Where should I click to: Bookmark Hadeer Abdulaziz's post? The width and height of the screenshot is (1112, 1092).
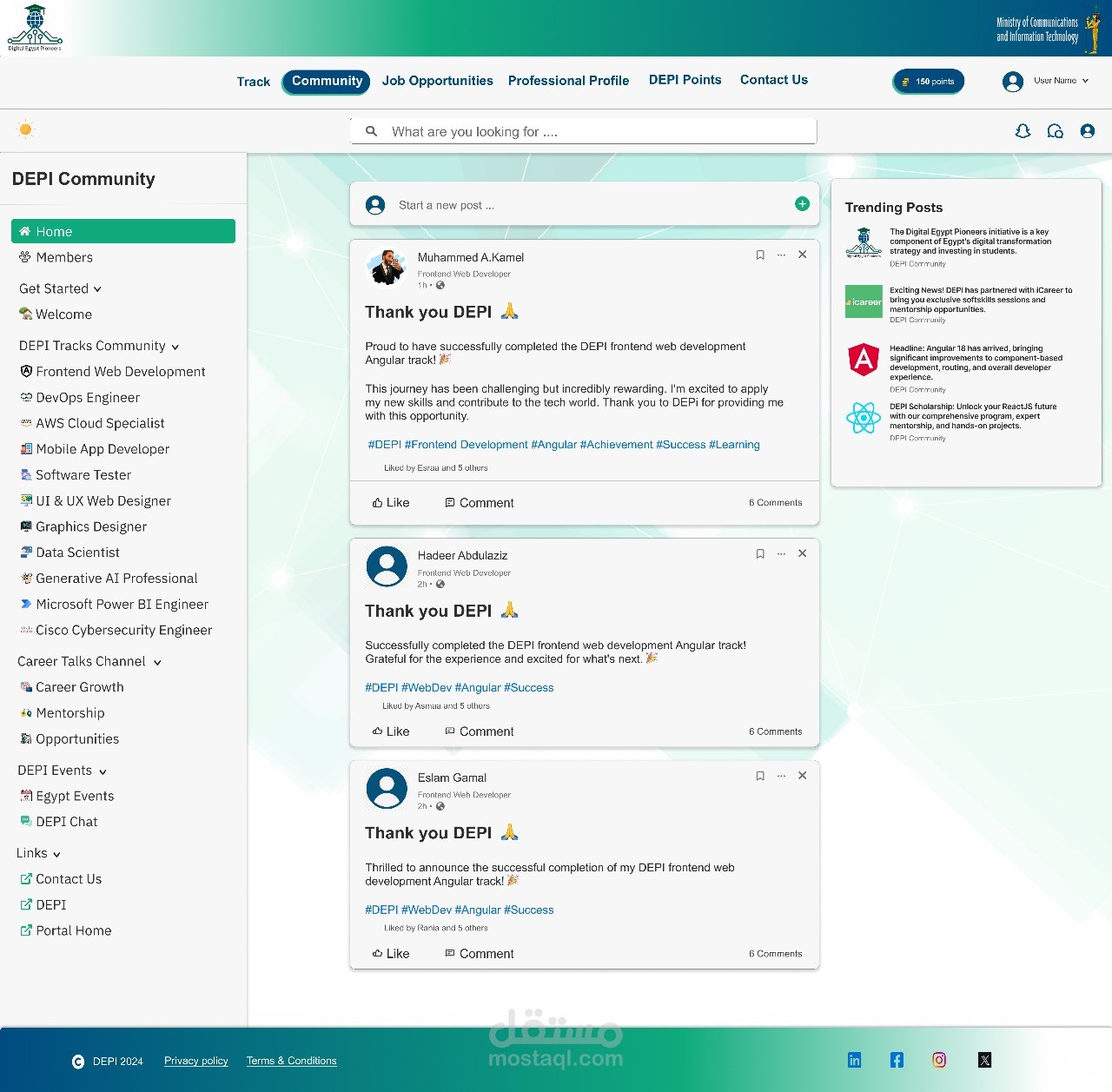(x=760, y=553)
